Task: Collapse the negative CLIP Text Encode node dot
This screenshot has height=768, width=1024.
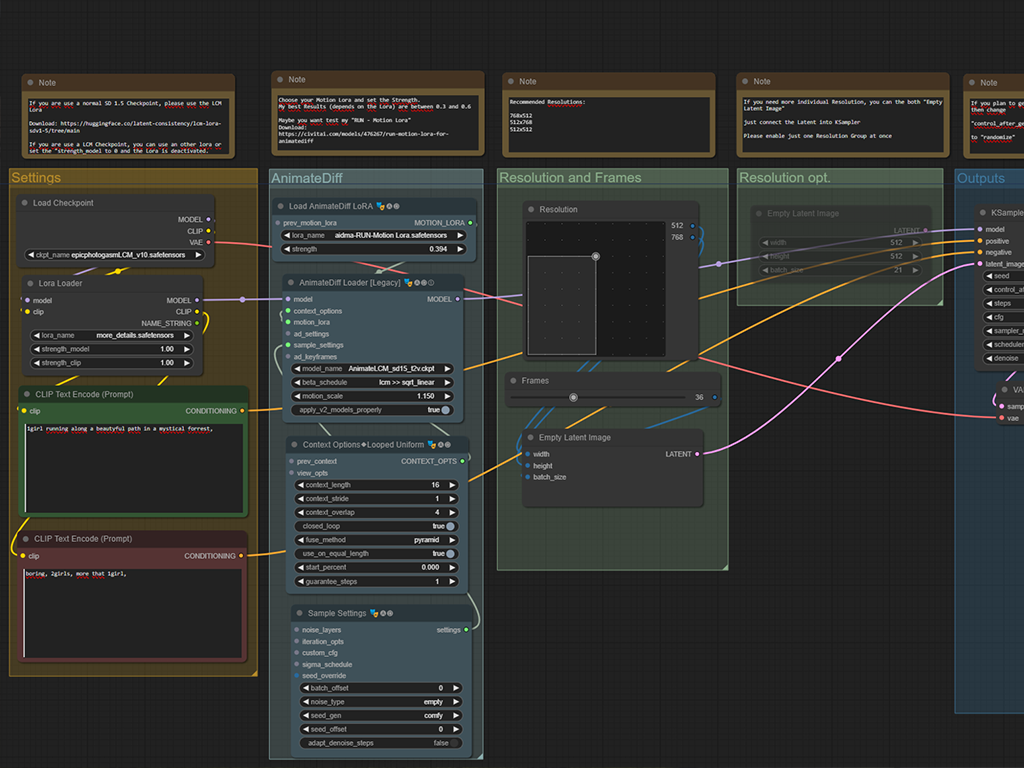Action: click(x=25, y=539)
